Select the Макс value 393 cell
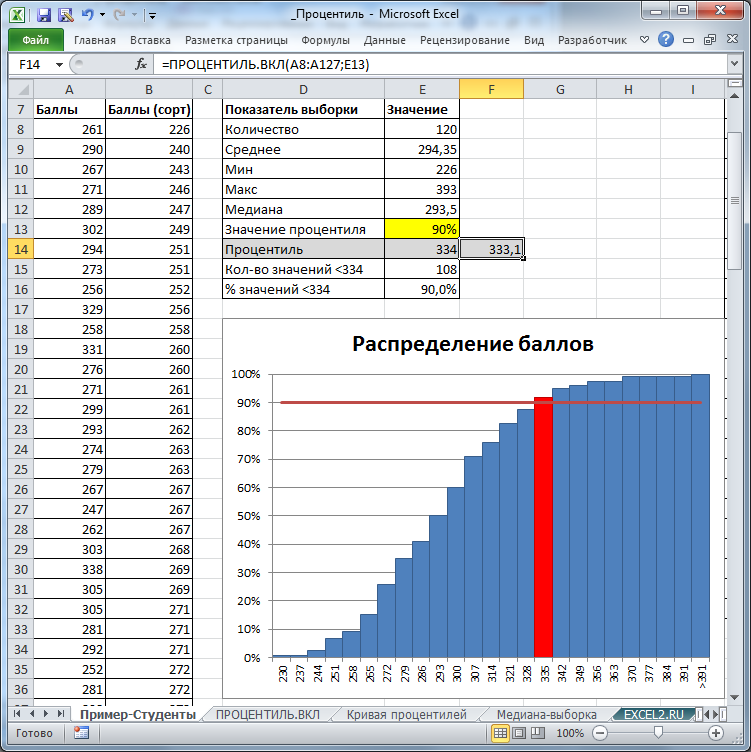This screenshot has height=752, width=751. click(x=422, y=189)
